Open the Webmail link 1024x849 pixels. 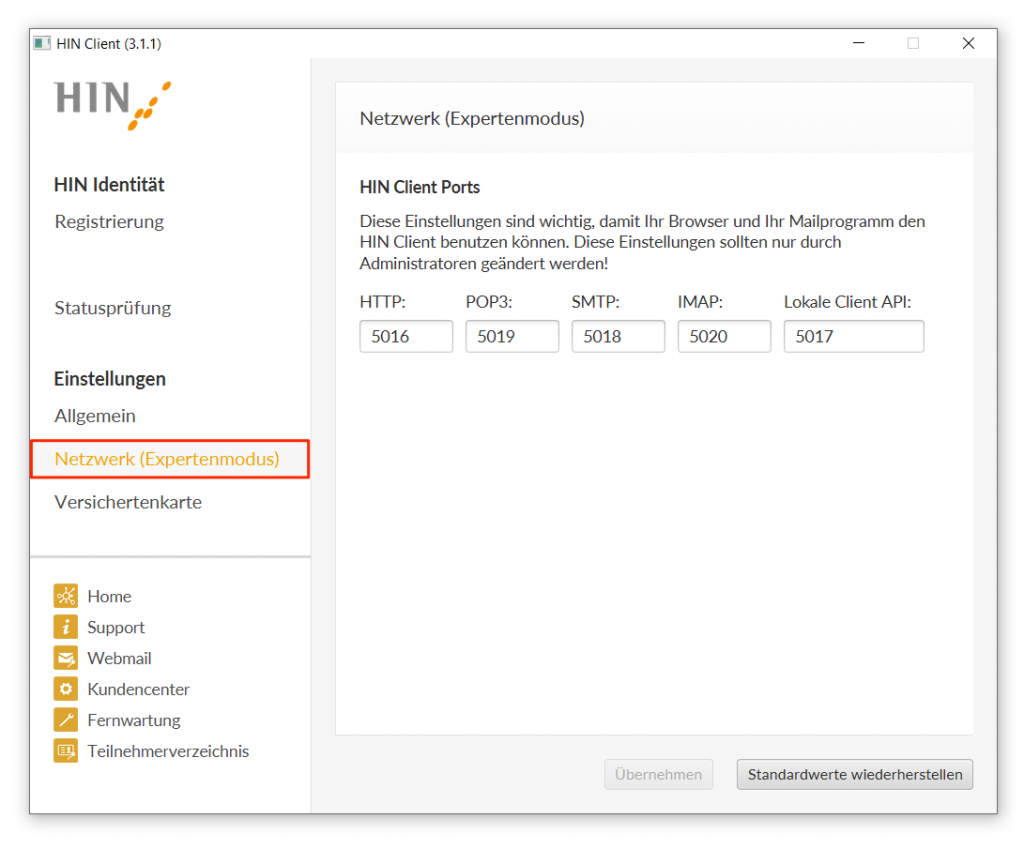click(x=119, y=658)
